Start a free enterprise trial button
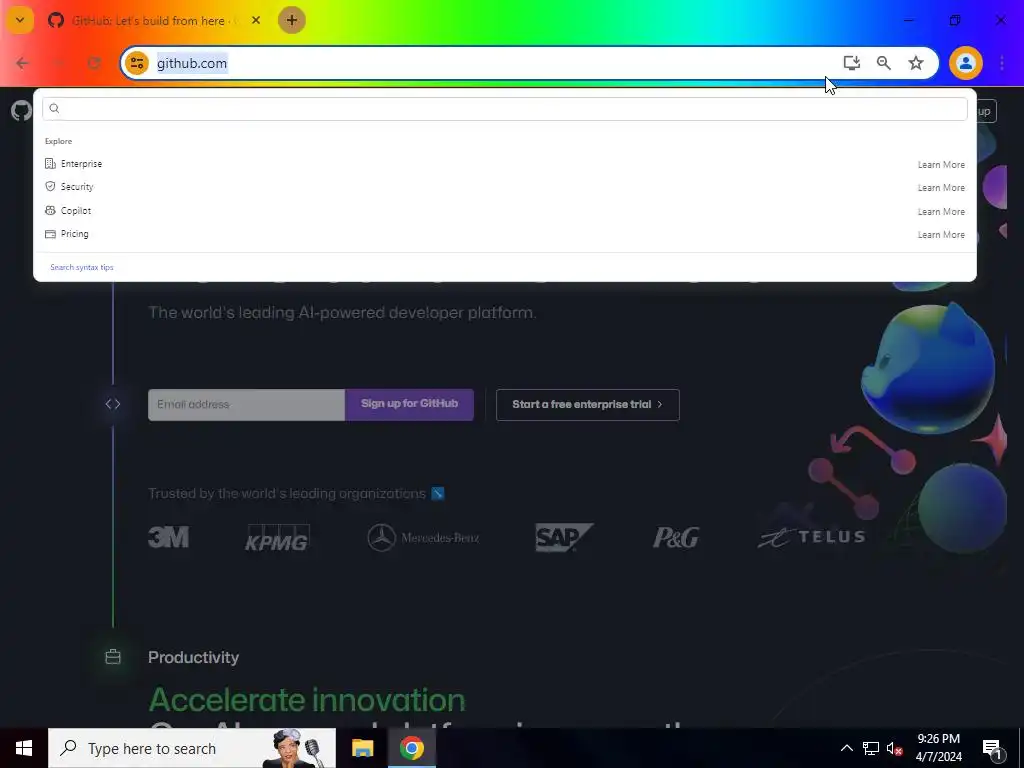 [588, 405]
